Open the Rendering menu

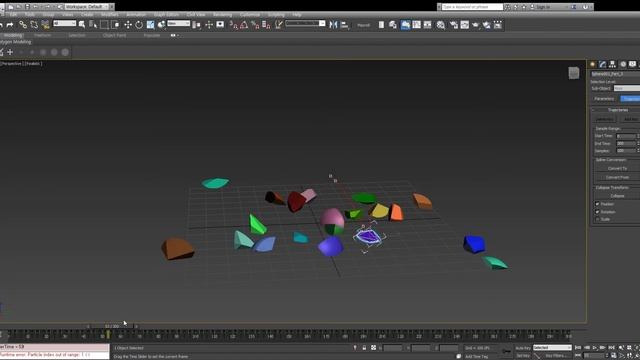222,15
